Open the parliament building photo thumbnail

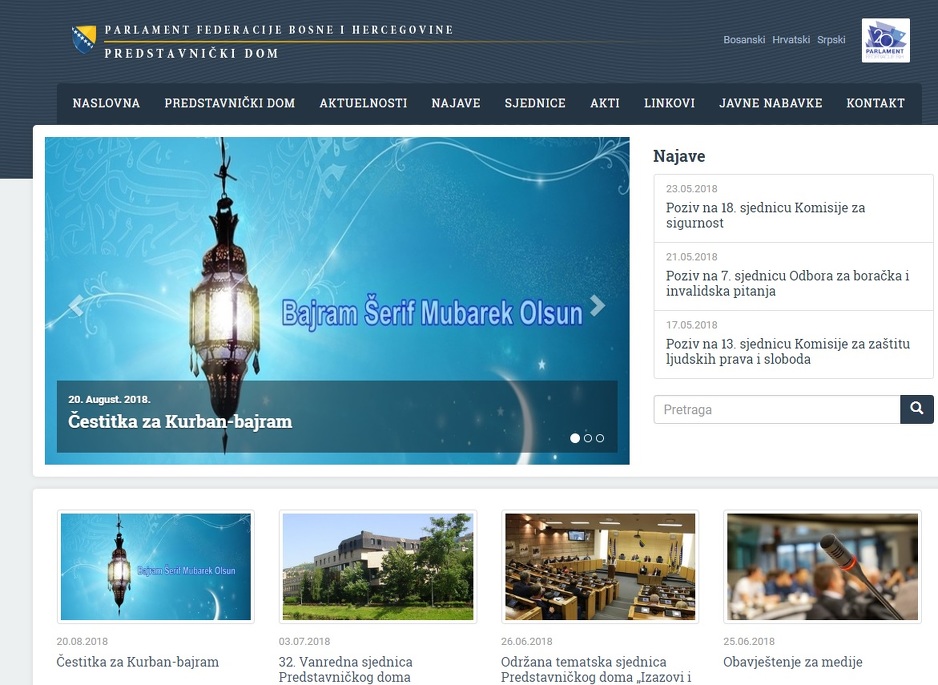click(x=378, y=567)
